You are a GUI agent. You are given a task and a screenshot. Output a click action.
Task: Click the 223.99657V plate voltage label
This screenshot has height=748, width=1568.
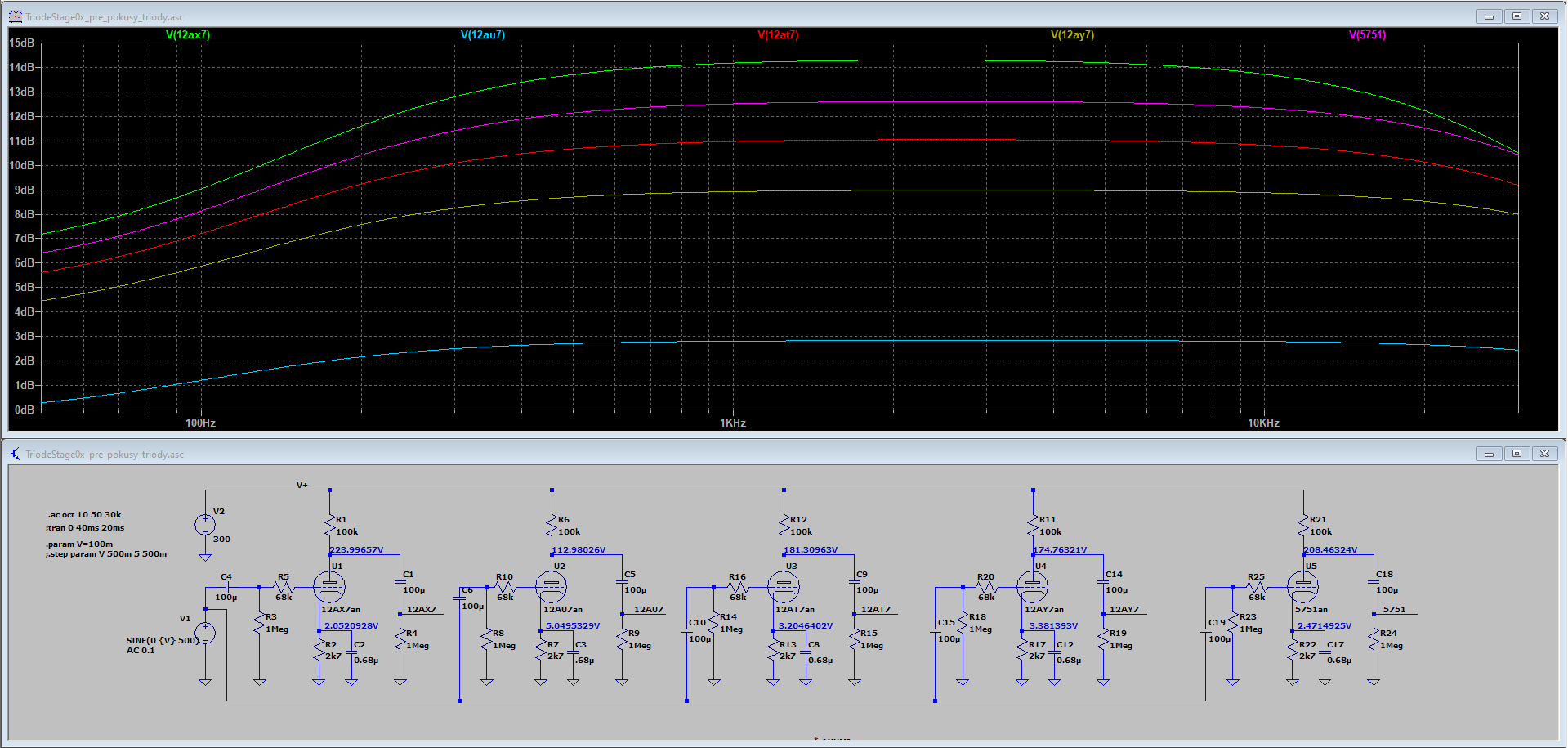point(356,550)
